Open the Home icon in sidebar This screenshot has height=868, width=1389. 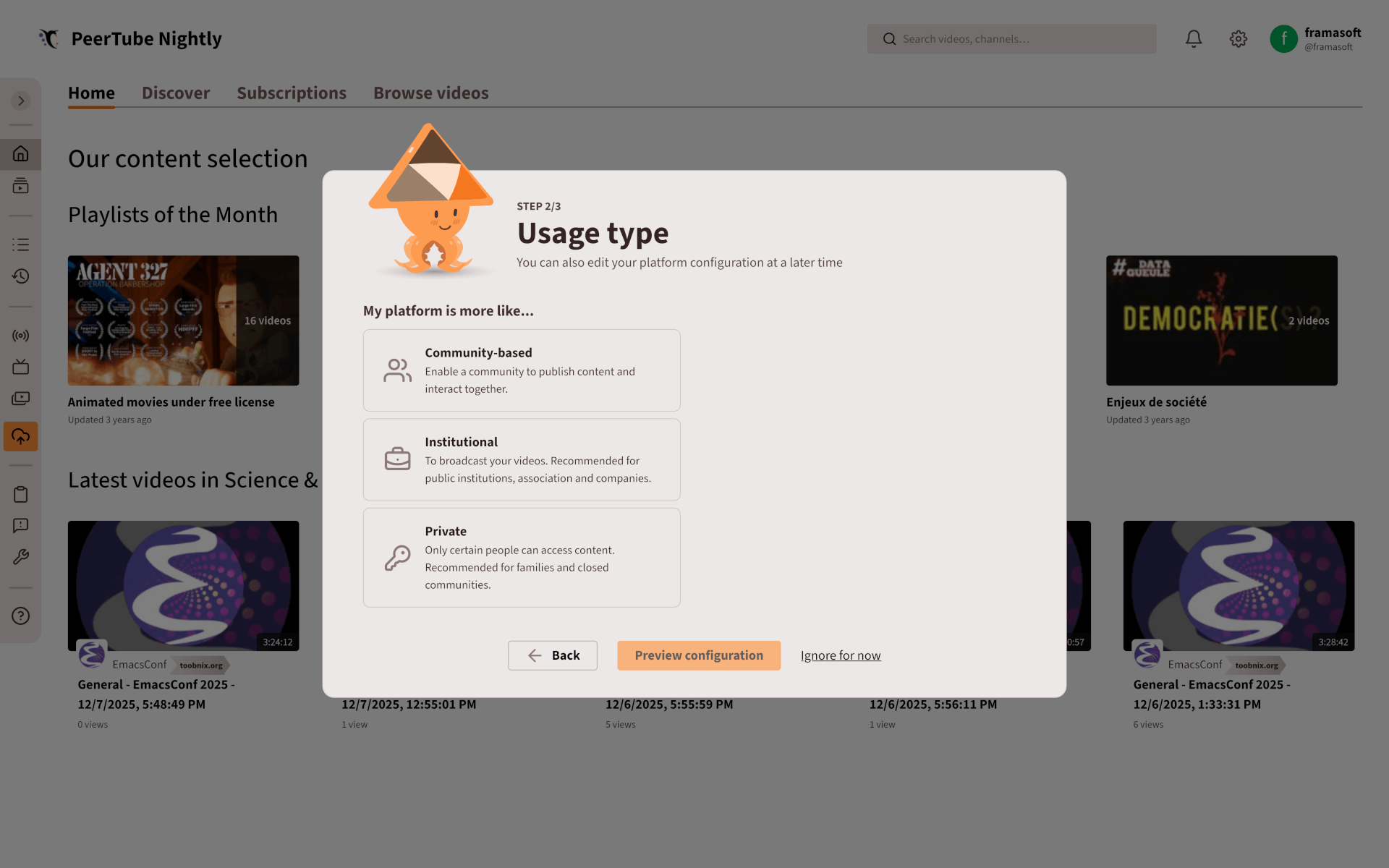(x=20, y=154)
